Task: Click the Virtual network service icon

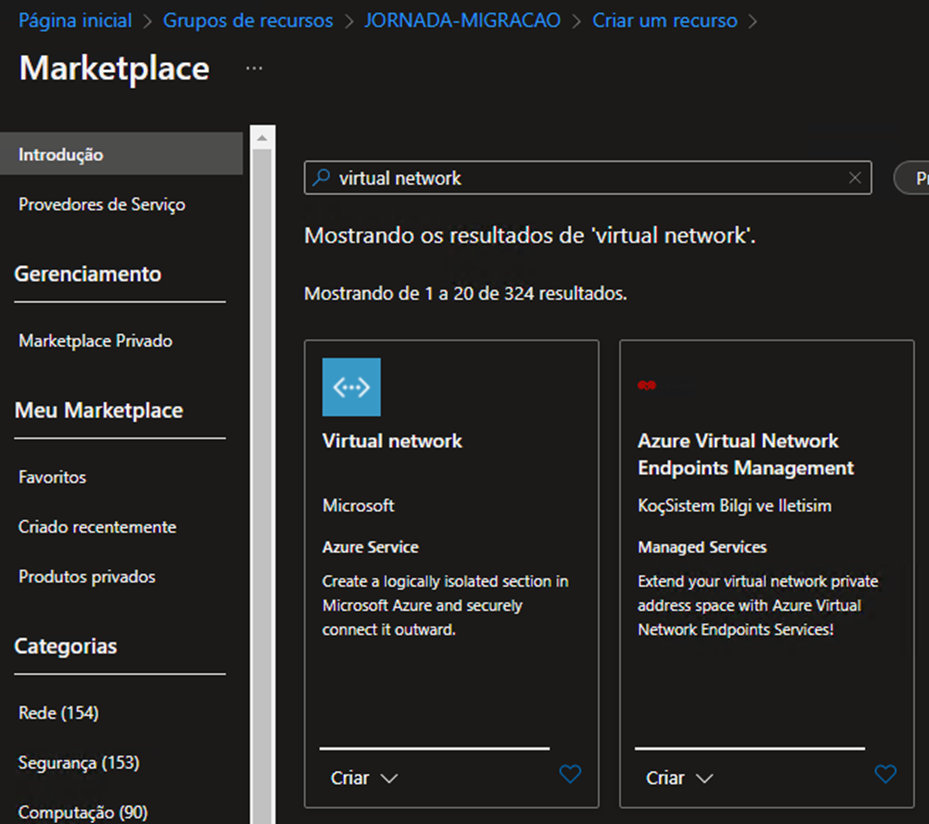Action: point(351,387)
